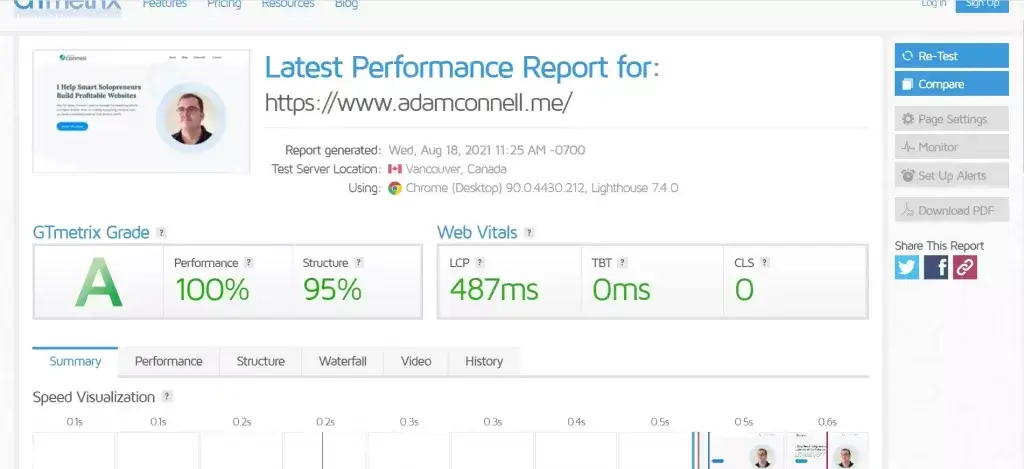
Task: Click the Log In link
Action: tap(934, 5)
